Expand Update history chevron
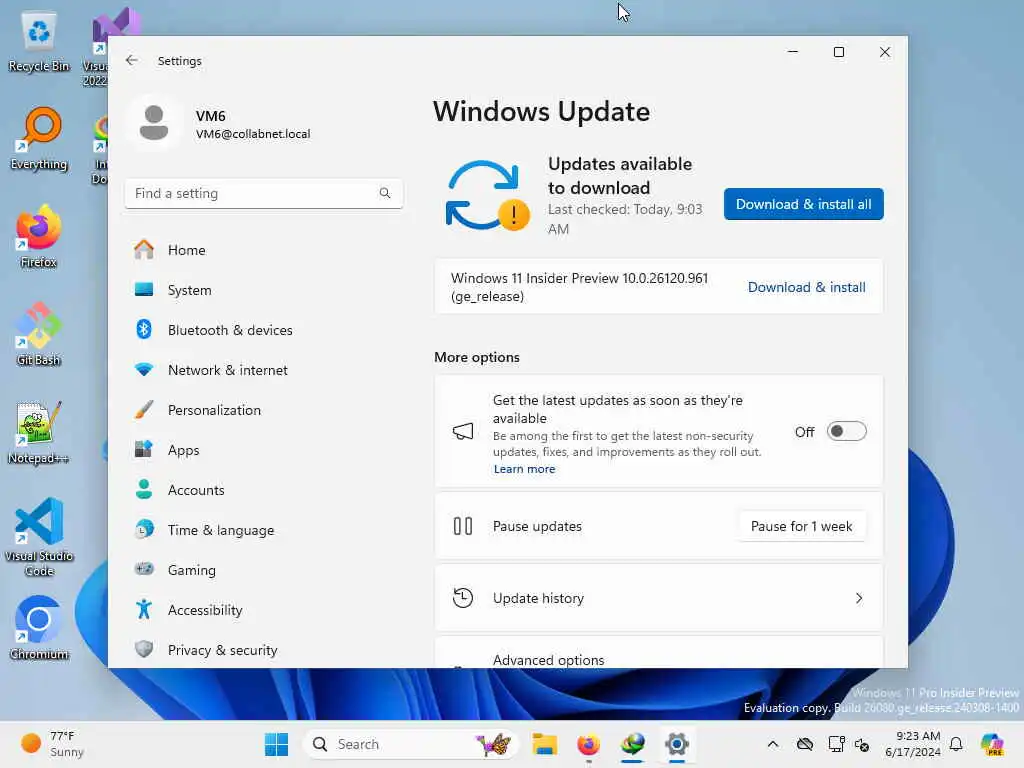 pos(859,598)
